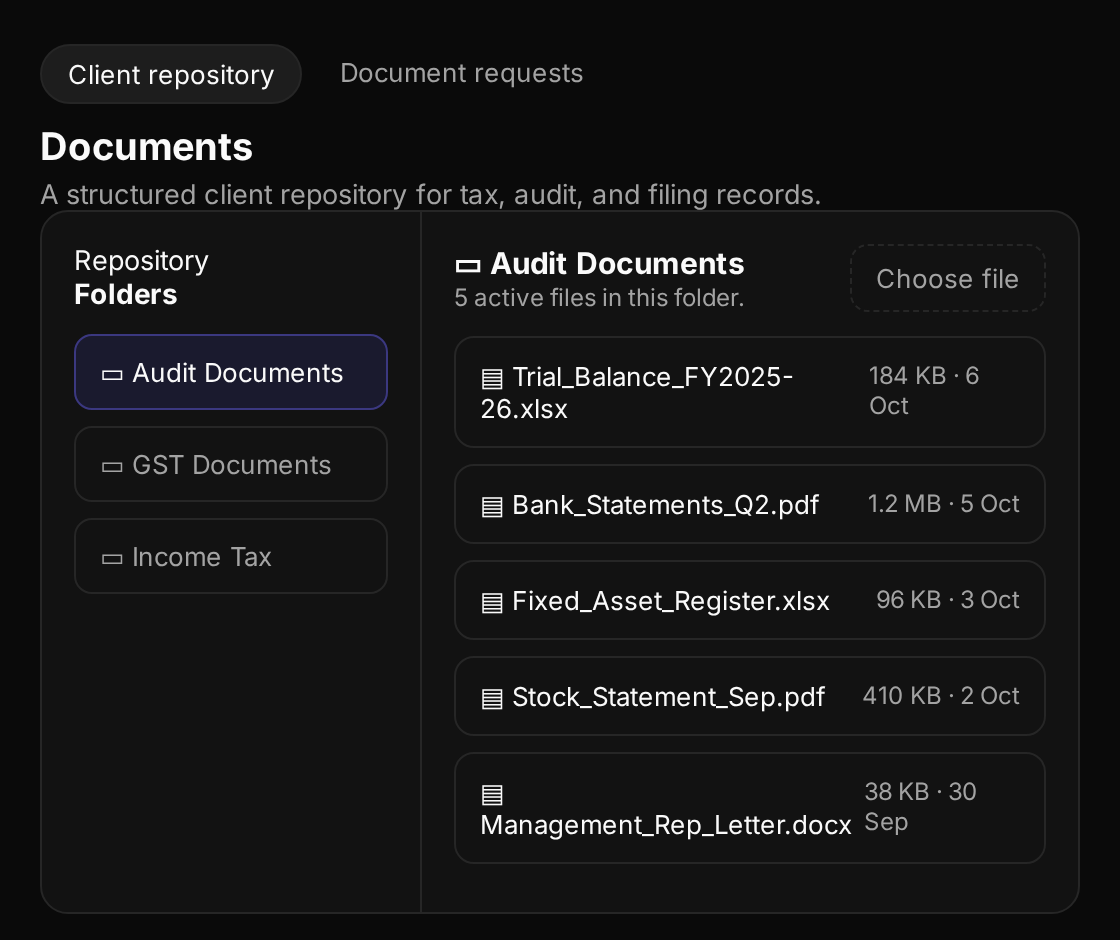Click Choose file to upload
The image size is (1120, 940).
click(948, 279)
